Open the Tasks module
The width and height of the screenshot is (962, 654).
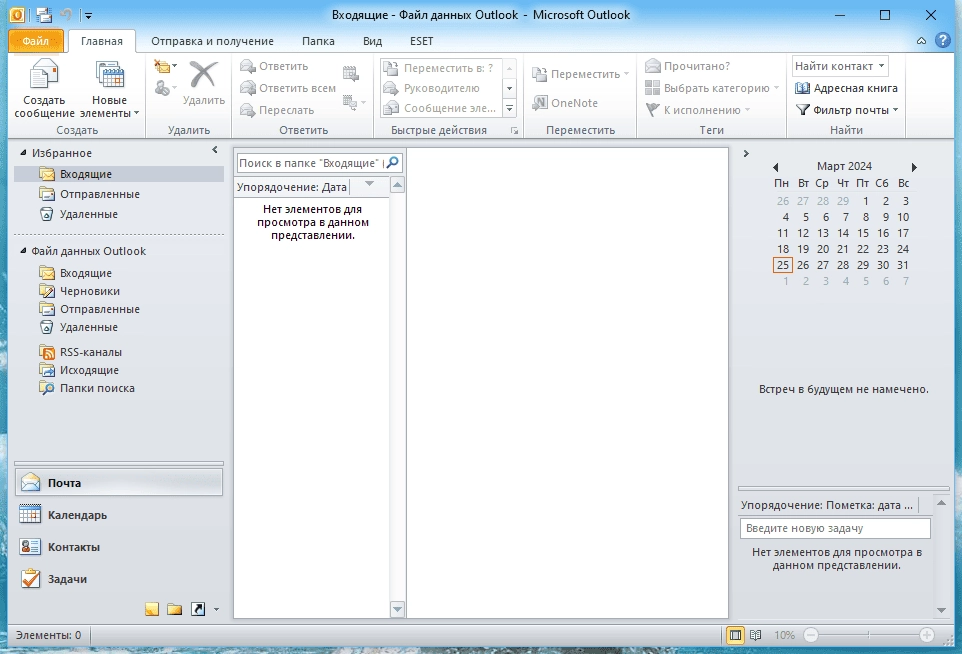click(x=119, y=579)
